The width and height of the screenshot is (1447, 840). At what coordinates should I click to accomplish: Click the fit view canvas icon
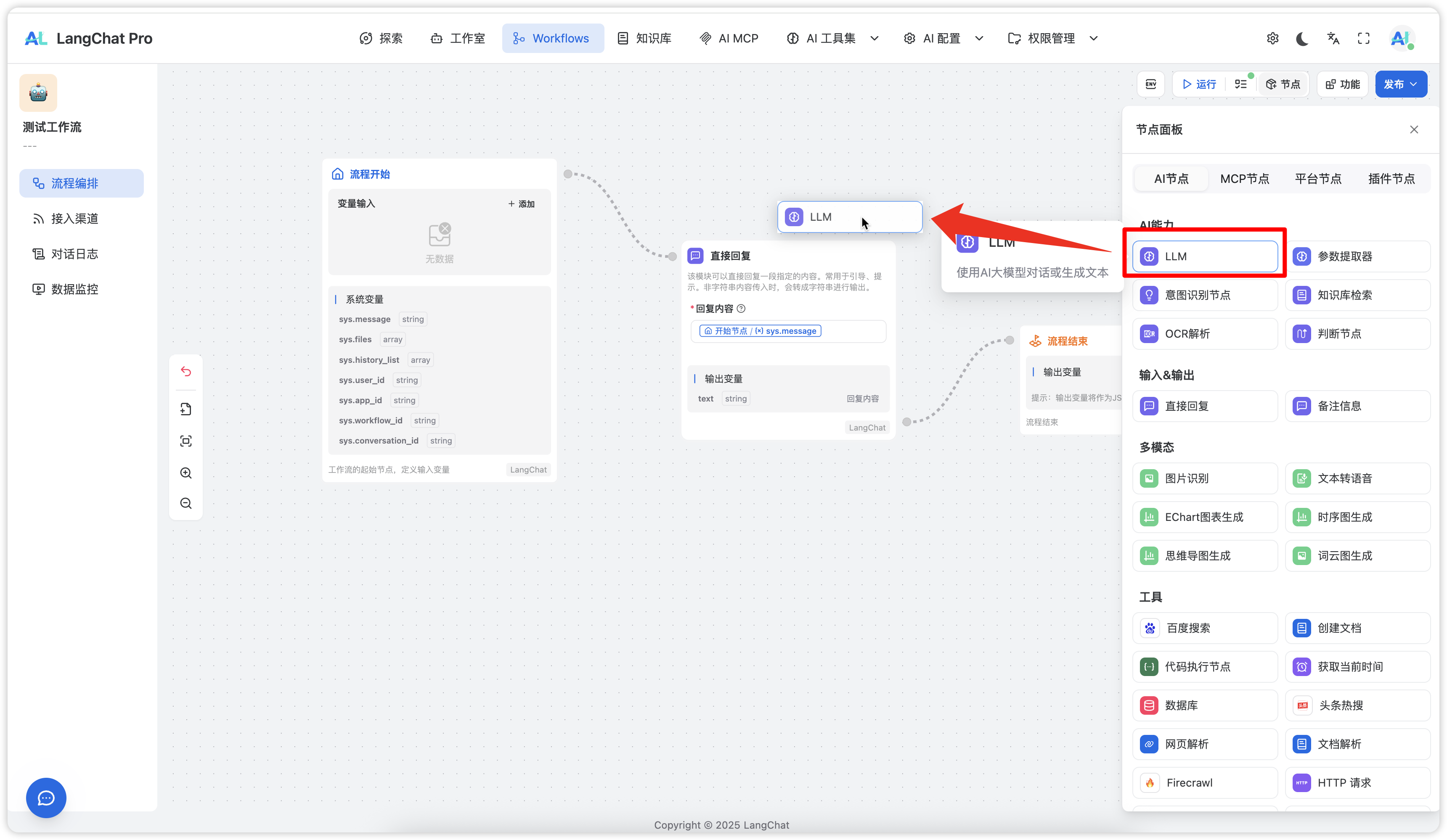186,441
